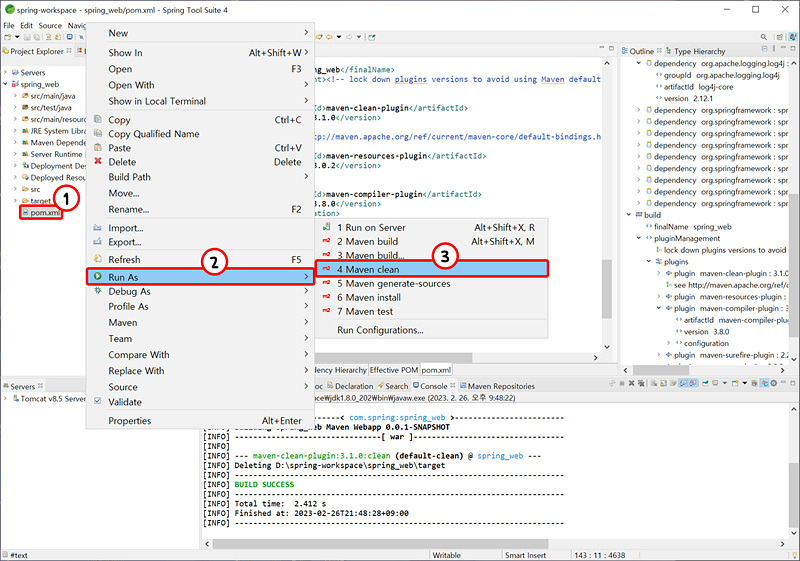This screenshot has height=561, width=800.
Task: Click the Open Perspective toolbar icon
Action: coord(780,37)
